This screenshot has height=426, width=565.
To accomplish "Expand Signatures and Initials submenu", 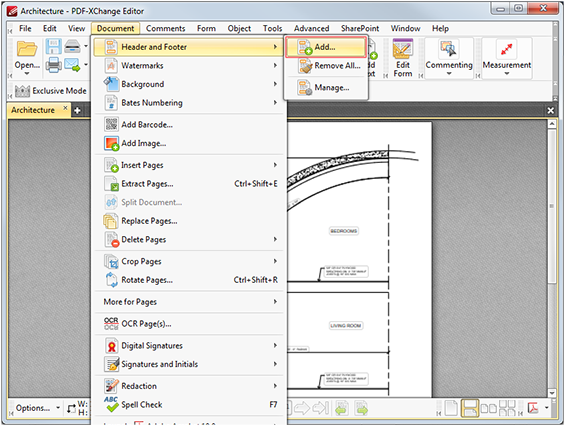I will point(189,364).
